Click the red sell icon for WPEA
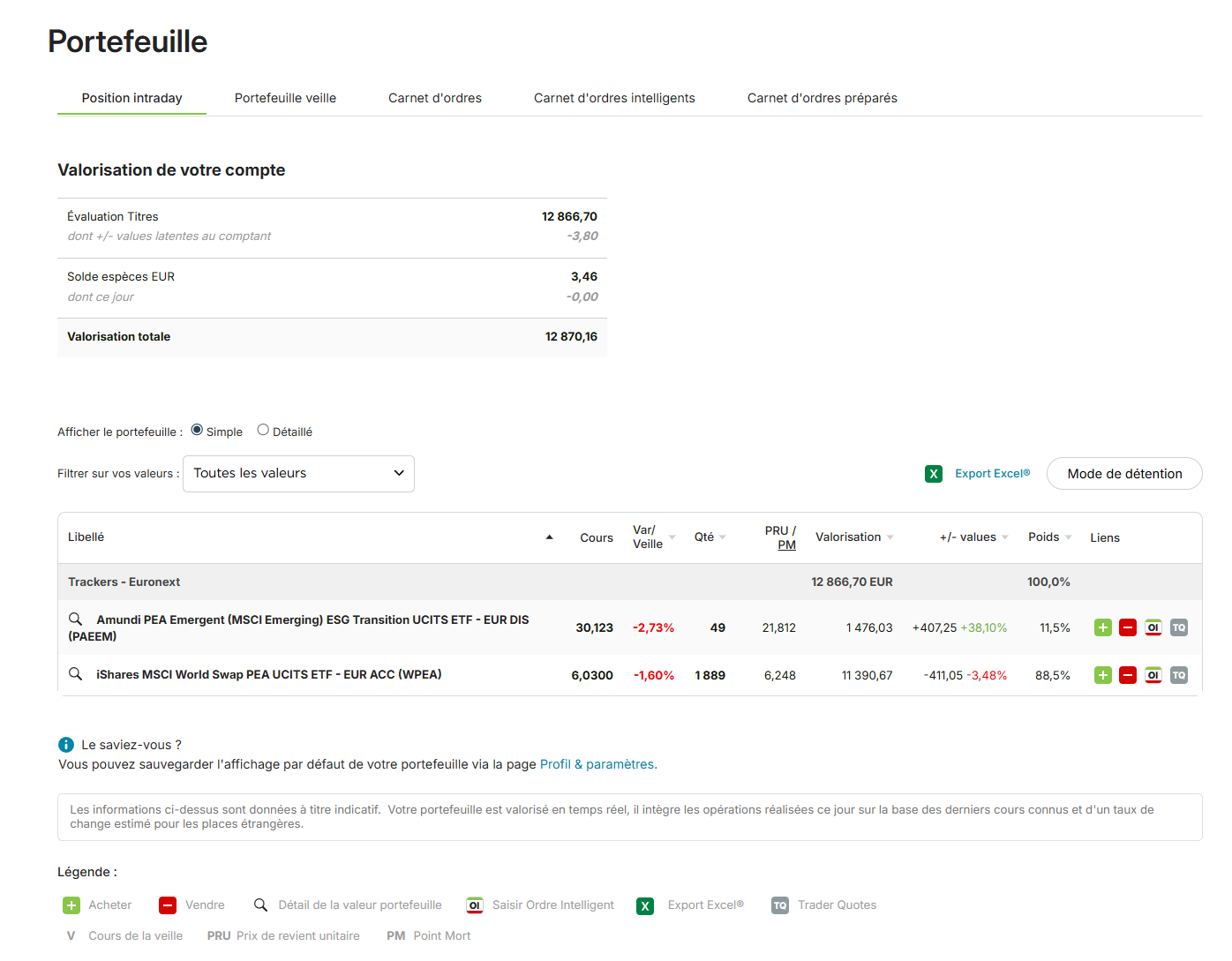Viewport: 1232px width, 961px height. 1127,675
